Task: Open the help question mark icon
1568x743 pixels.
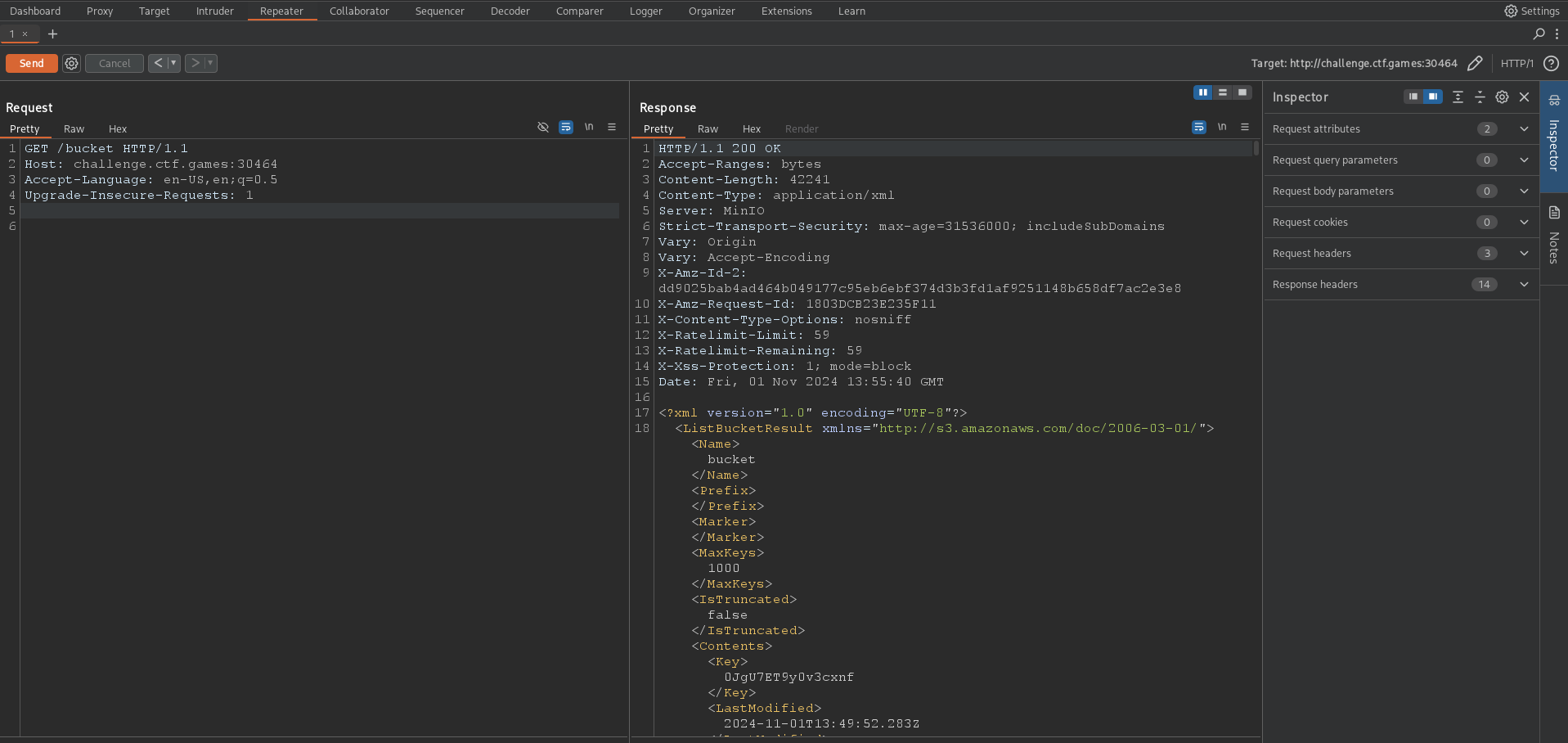Action: pos(1551,63)
